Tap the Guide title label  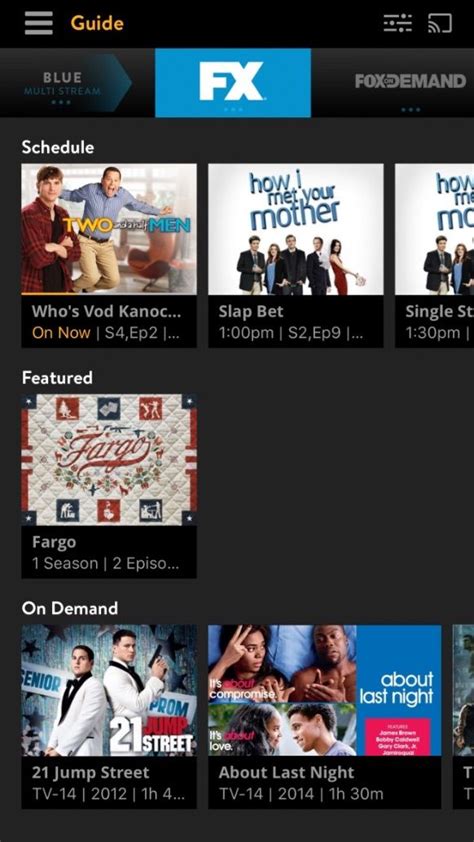[97, 23]
